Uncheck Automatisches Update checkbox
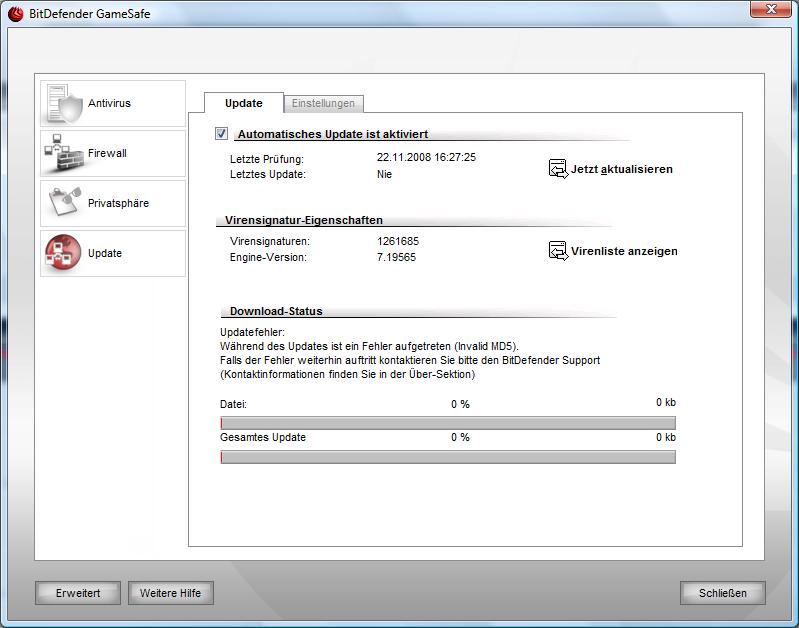Screen dimensions: 799x628 (221, 134)
